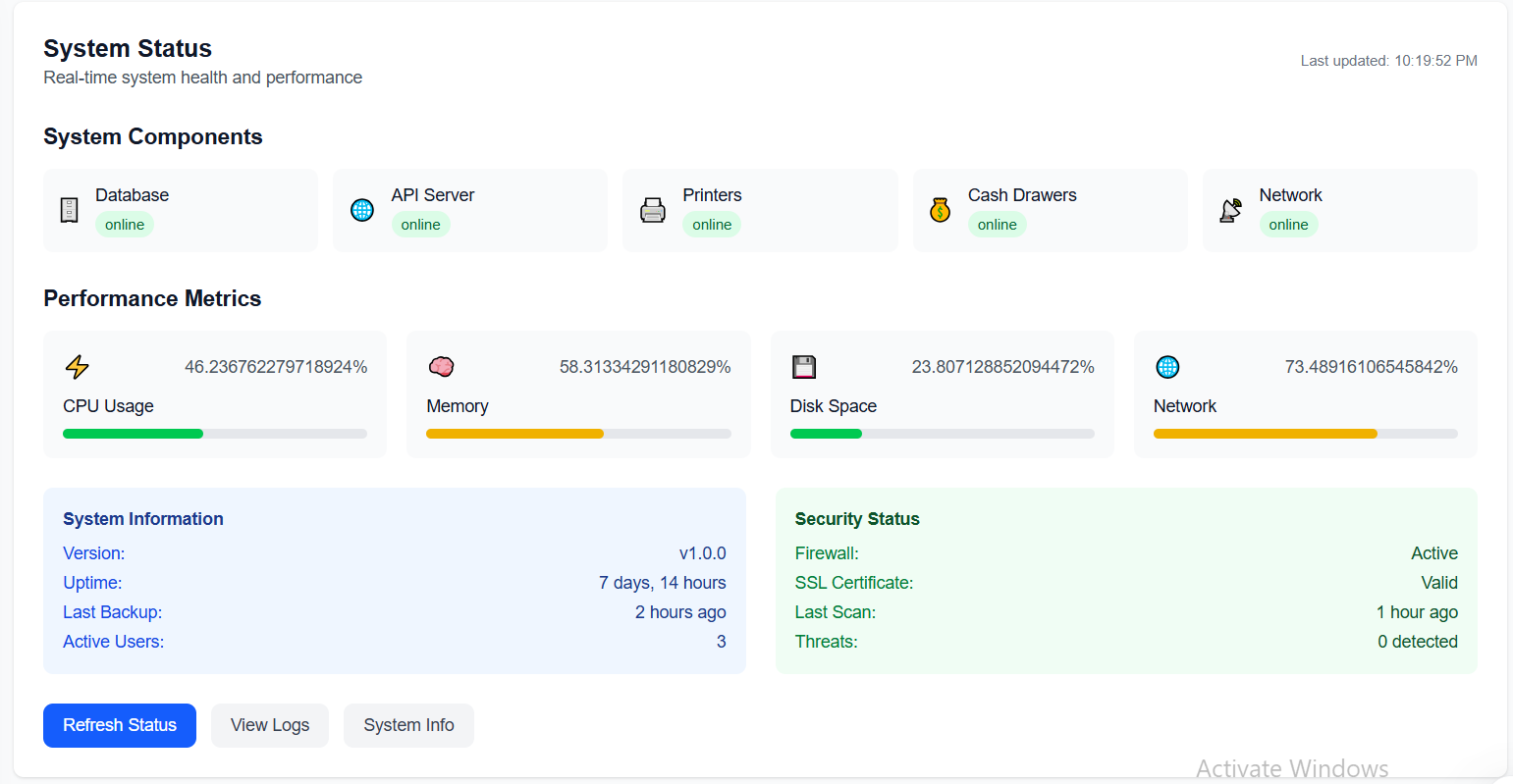
Task: Open View Logs
Action: (x=269, y=725)
